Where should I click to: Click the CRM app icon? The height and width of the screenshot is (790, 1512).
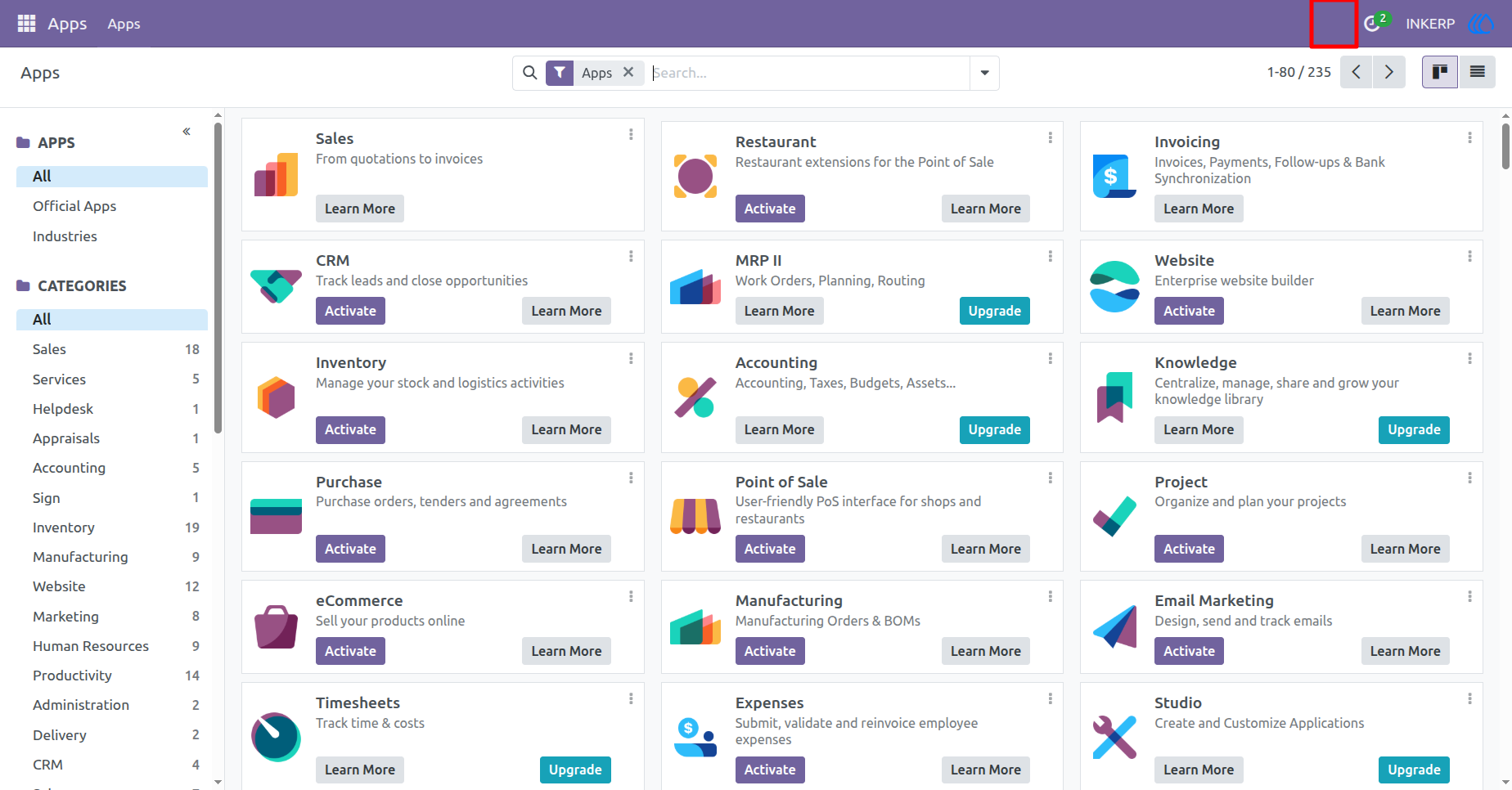coord(277,286)
